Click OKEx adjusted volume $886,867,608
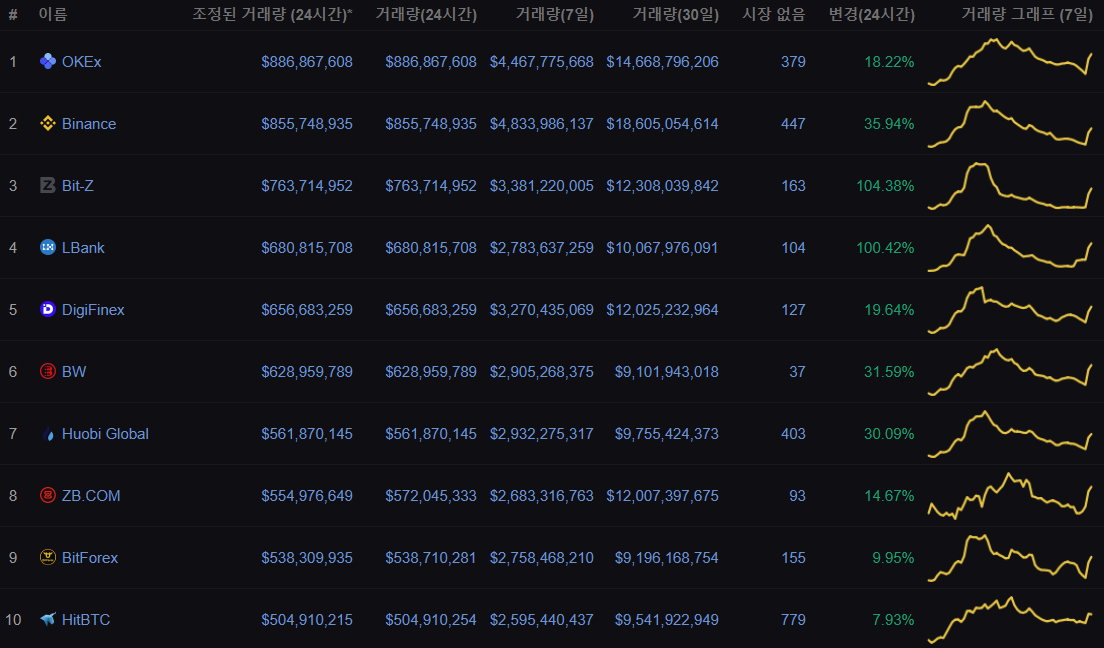1104x648 pixels. click(307, 62)
